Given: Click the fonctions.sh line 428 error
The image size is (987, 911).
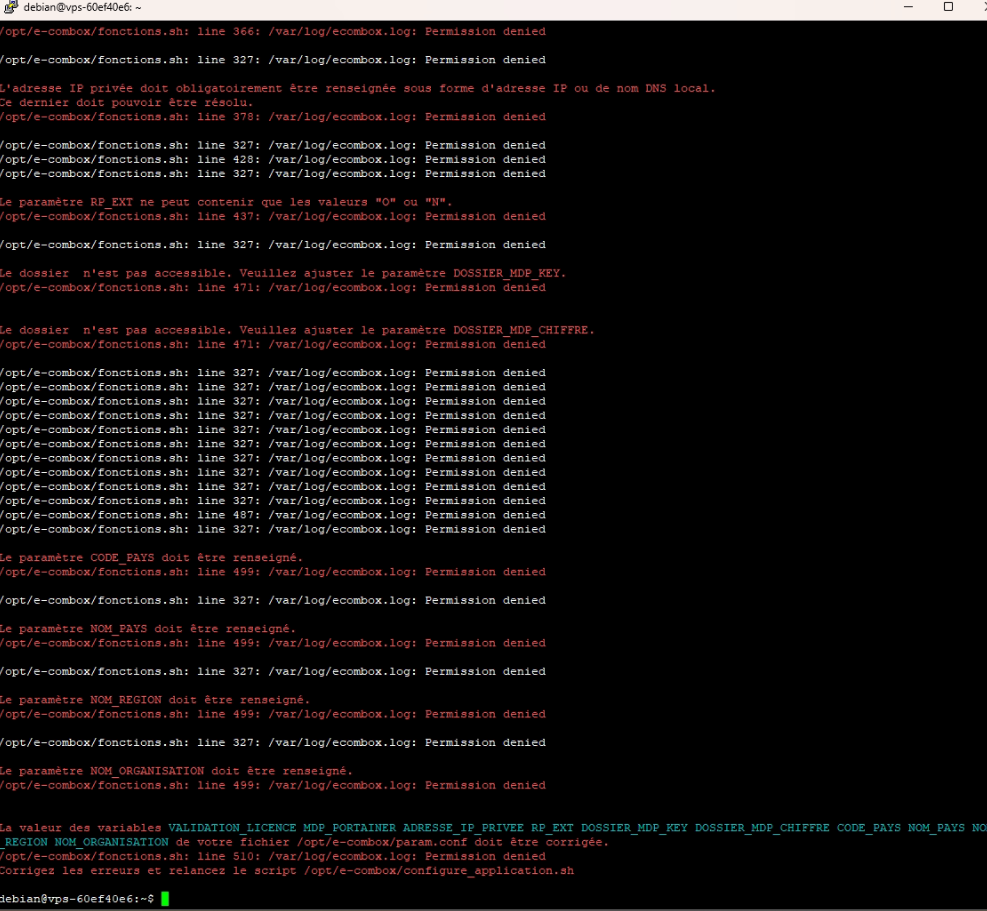Looking at the screenshot, I should (273, 160).
